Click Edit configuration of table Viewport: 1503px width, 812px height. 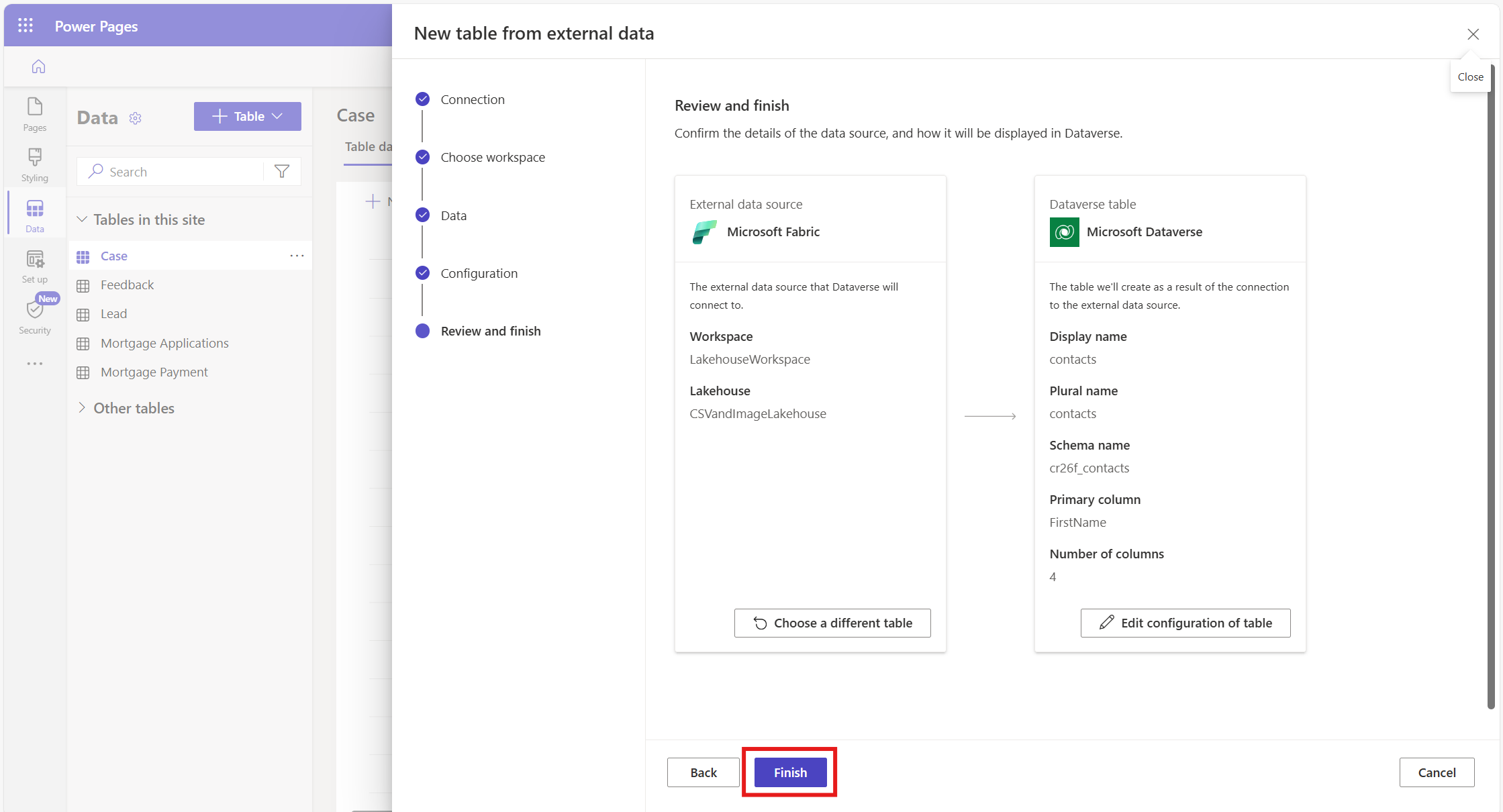[1185, 623]
